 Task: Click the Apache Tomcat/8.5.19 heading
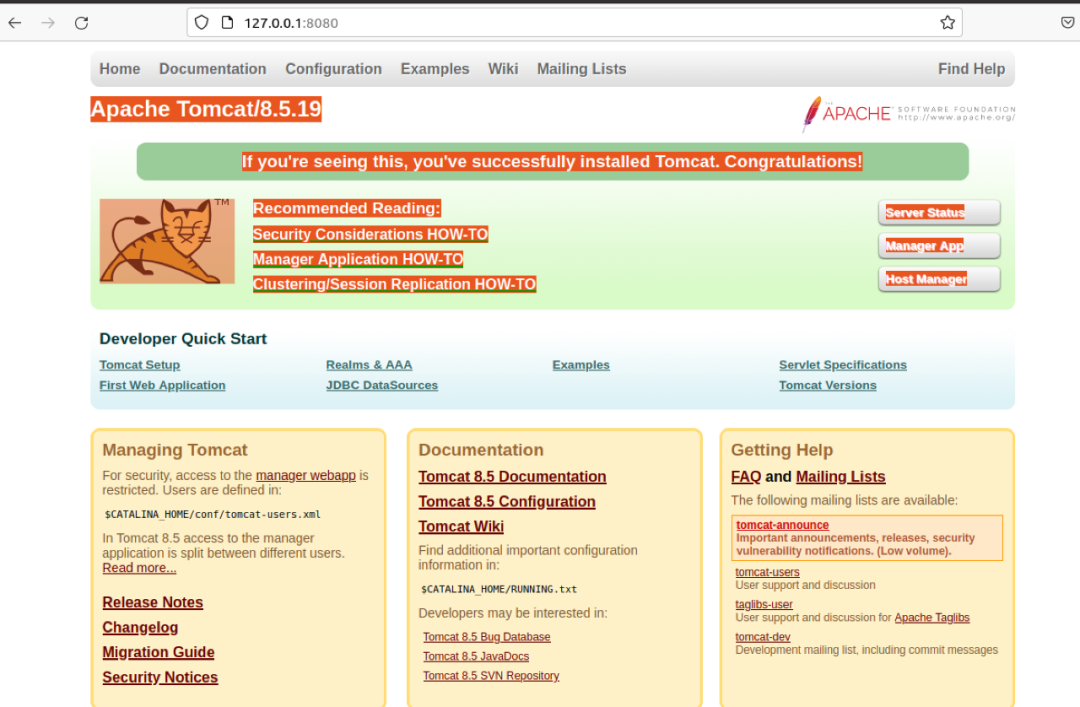click(206, 109)
